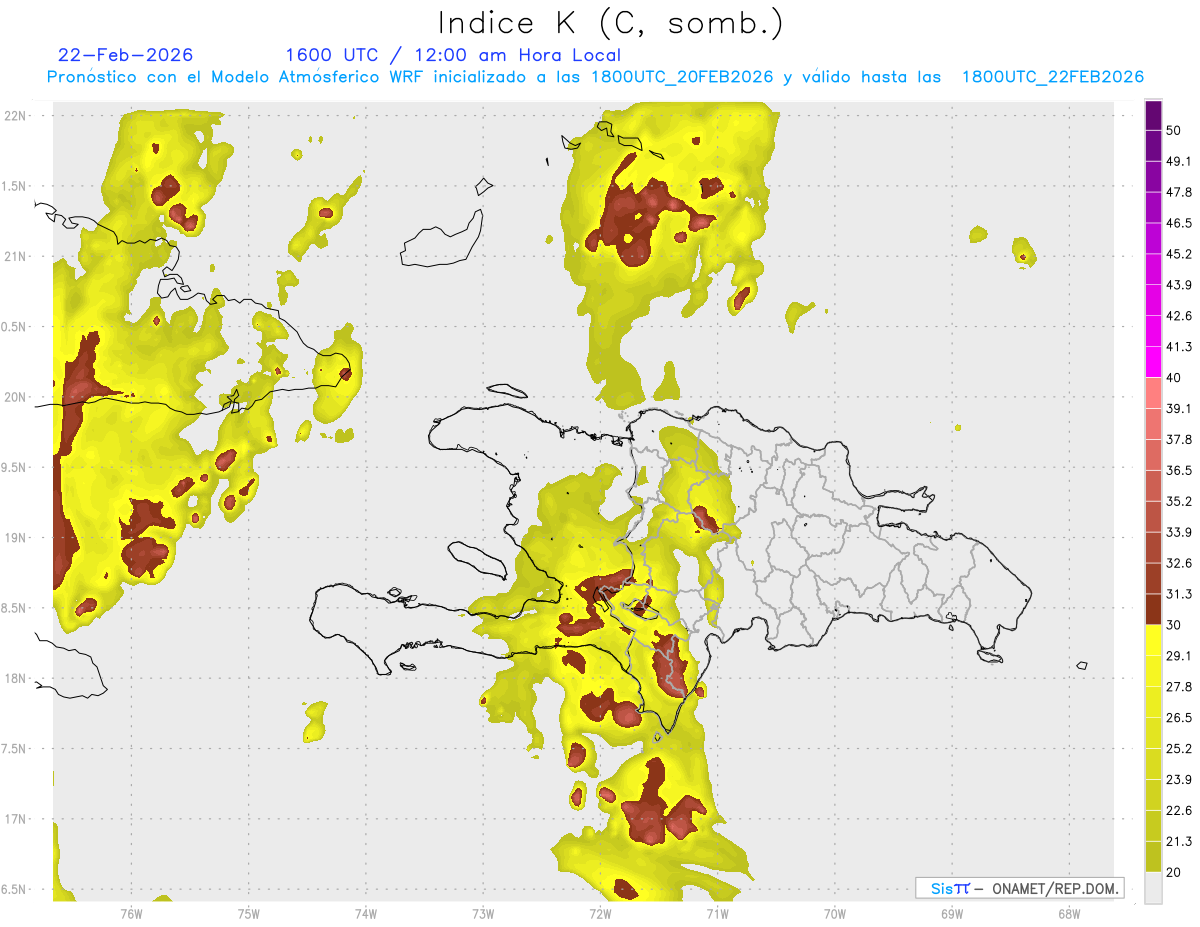The image size is (1200, 927).
Task: Click the '33.9' color scale value
Action: 1179,532
